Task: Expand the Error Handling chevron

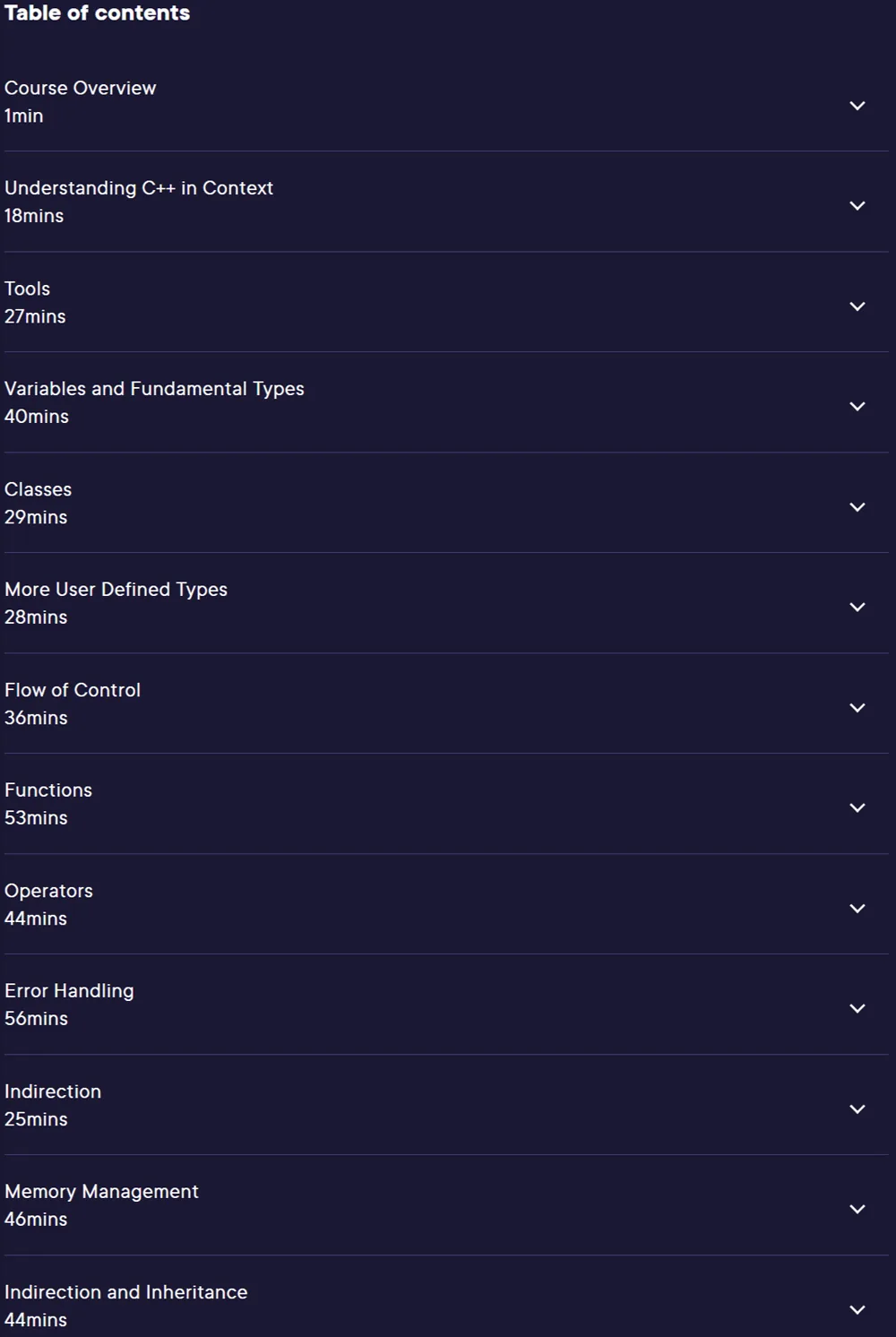Action: pos(857,1009)
